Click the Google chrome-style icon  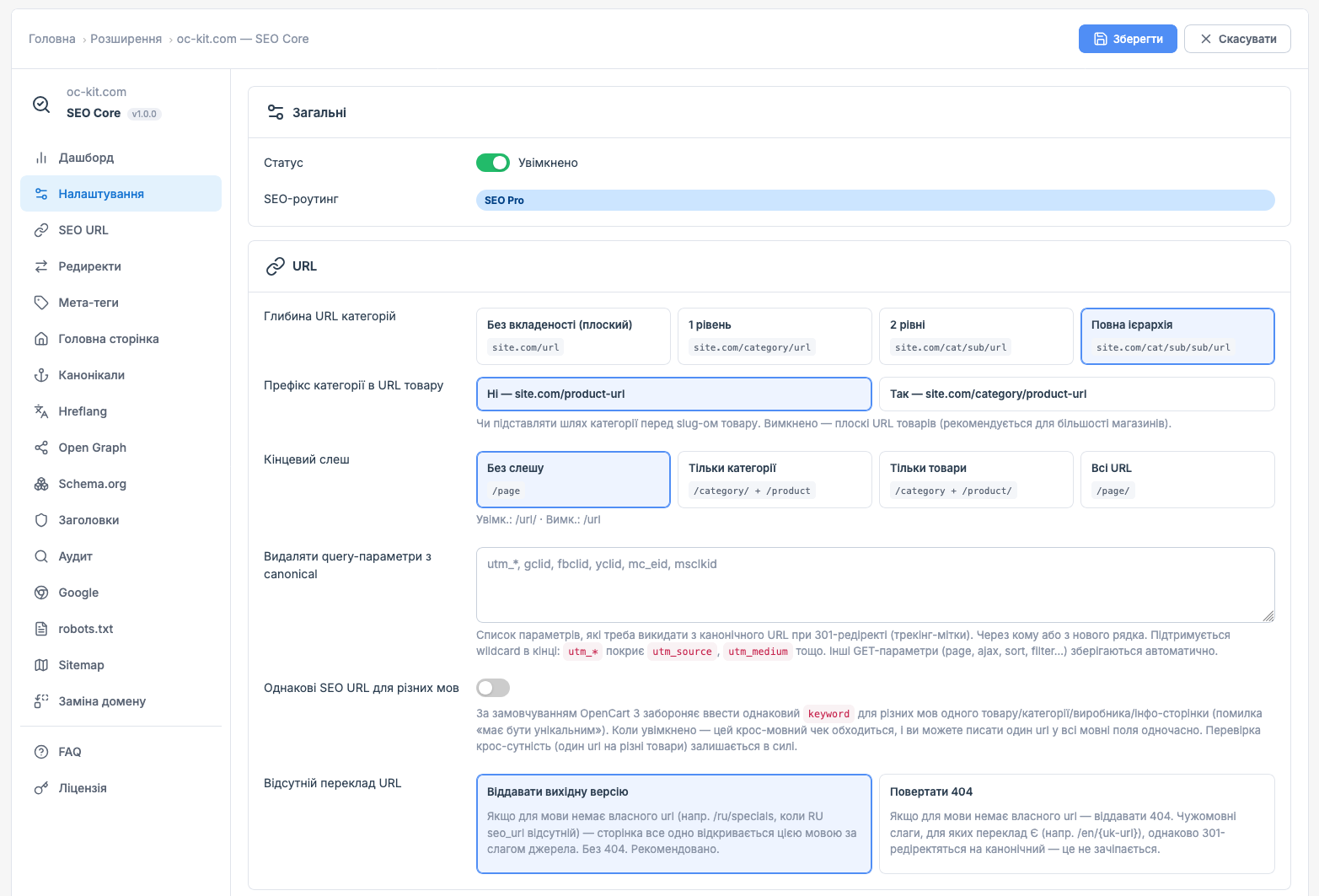point(41,593)
